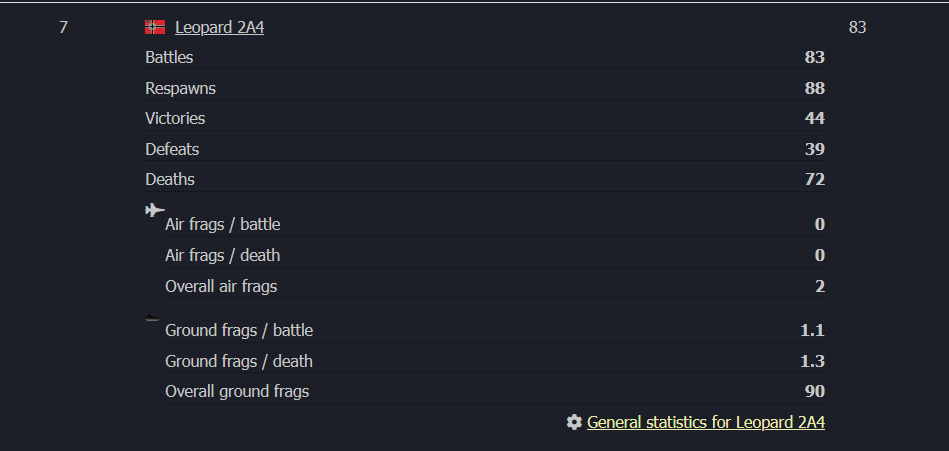Click the Ground frags / battle label

(239, 330)
